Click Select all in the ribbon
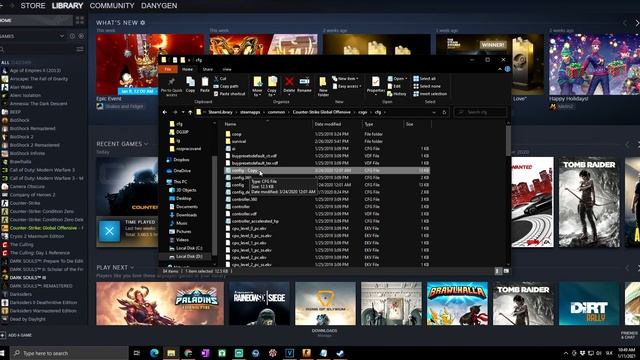The height and width of the screenshot is (360, 640). (x=424, y=78)
